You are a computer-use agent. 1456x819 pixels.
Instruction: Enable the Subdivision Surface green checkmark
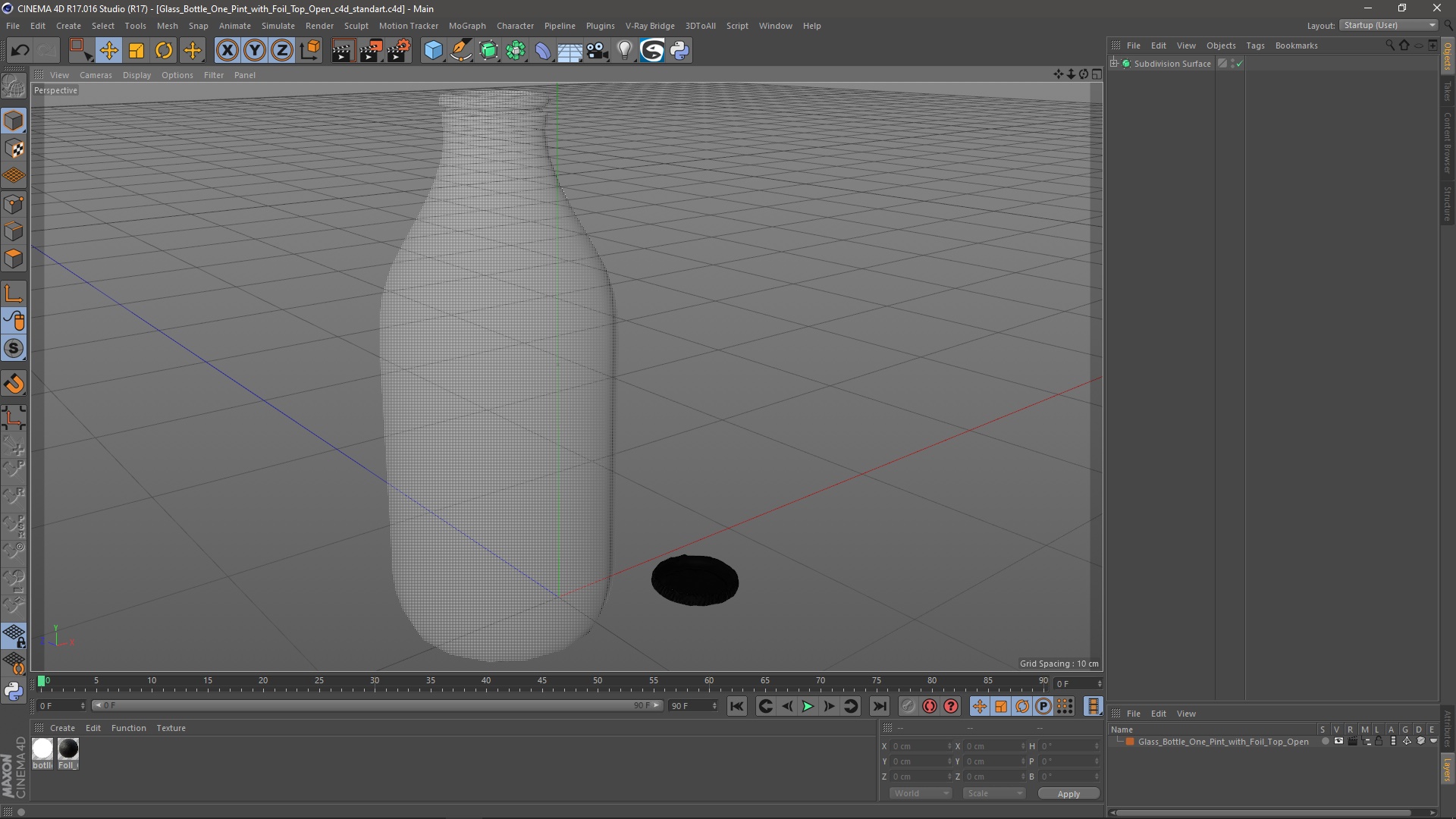pyautogui.click(x=1240, y=64)
